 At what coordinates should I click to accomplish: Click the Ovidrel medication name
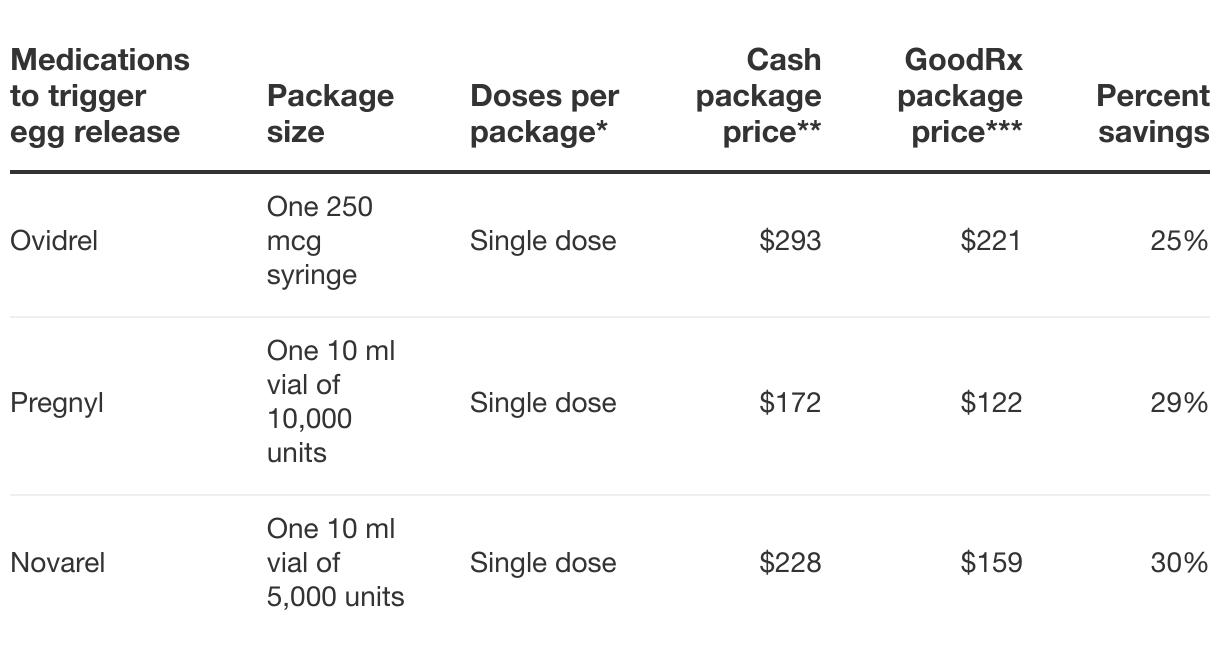point(54,241)
